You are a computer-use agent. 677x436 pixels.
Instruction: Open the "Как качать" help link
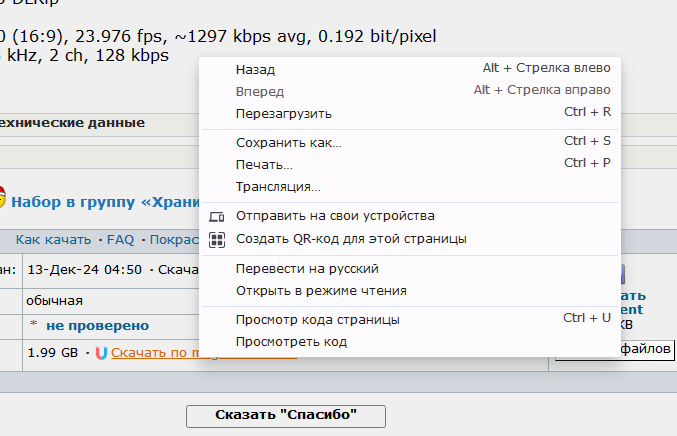point(53,240)
